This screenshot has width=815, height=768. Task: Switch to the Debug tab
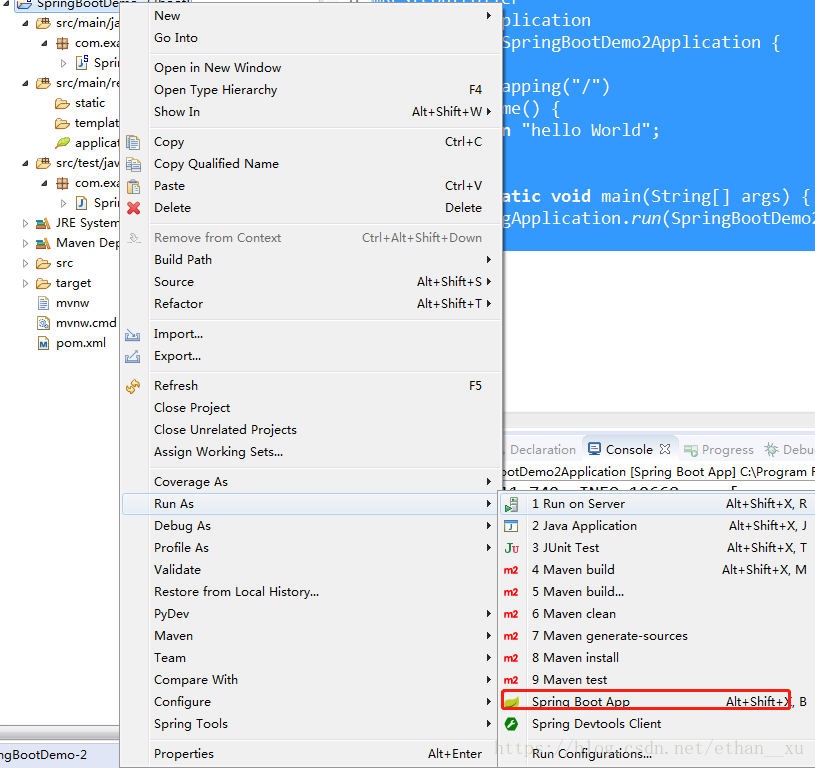789,449
